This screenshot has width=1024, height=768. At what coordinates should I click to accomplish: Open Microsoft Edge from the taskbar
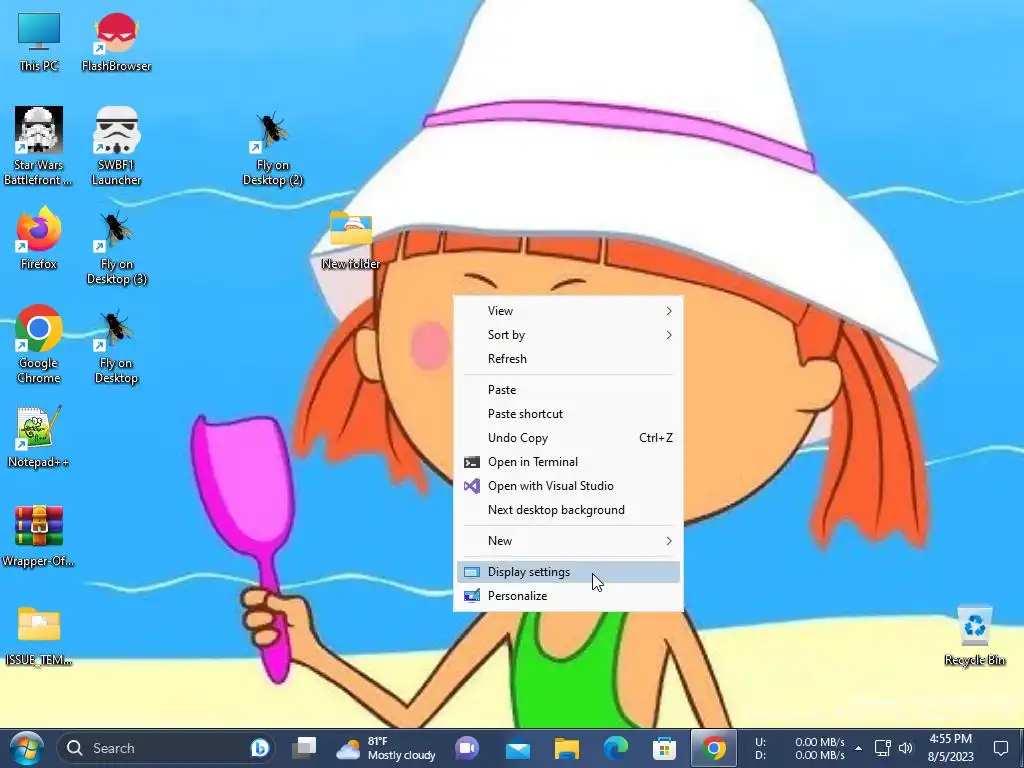click(x=615, y=748)
